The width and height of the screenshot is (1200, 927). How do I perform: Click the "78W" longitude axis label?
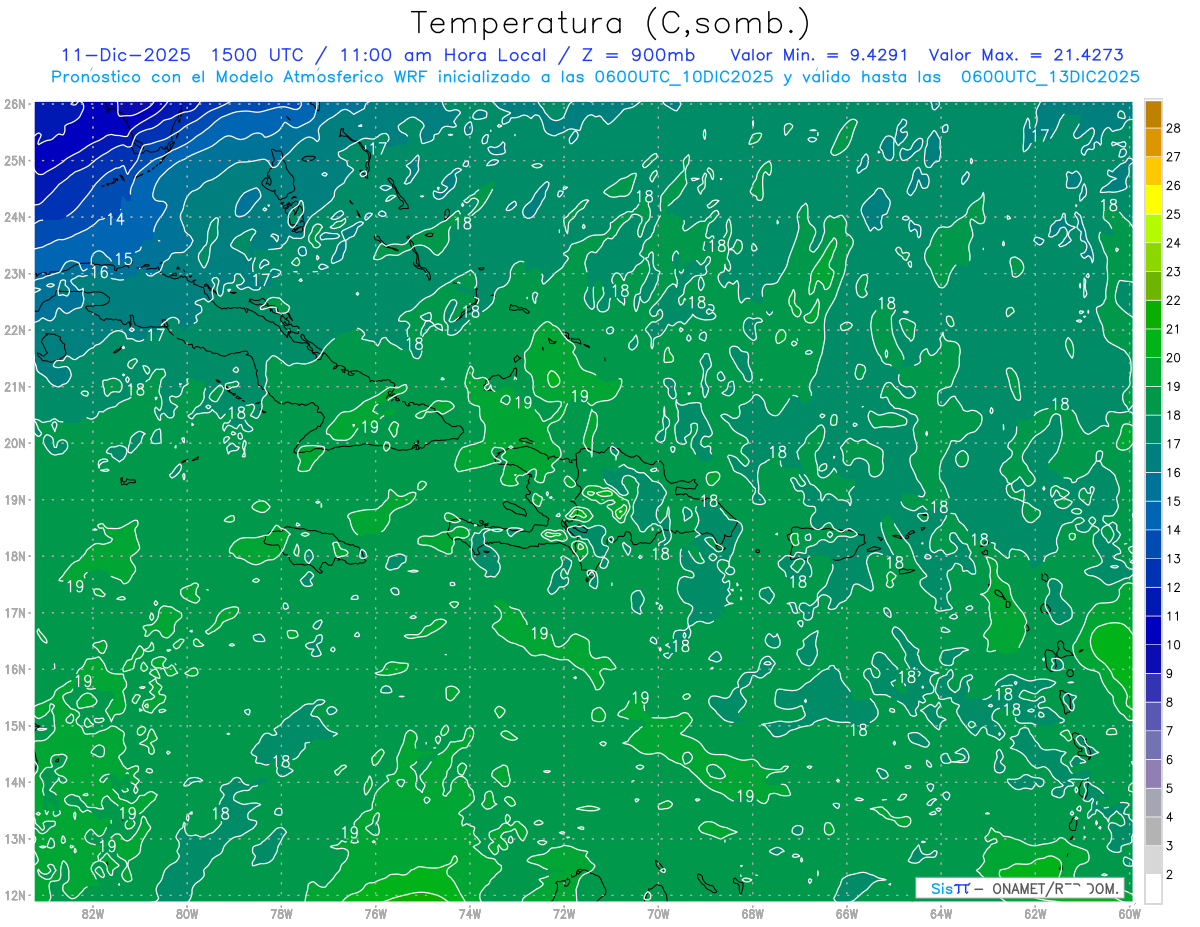tap(281, 913)
